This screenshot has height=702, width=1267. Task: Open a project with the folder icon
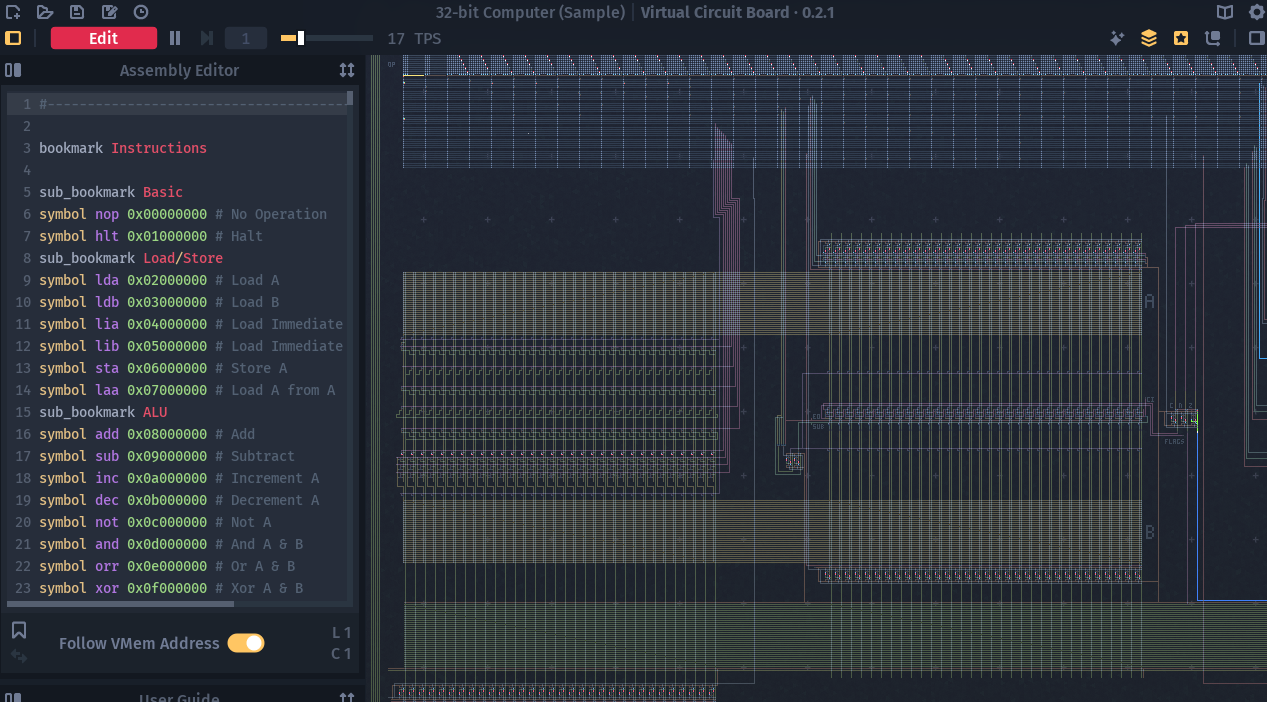tap(45, 12)
